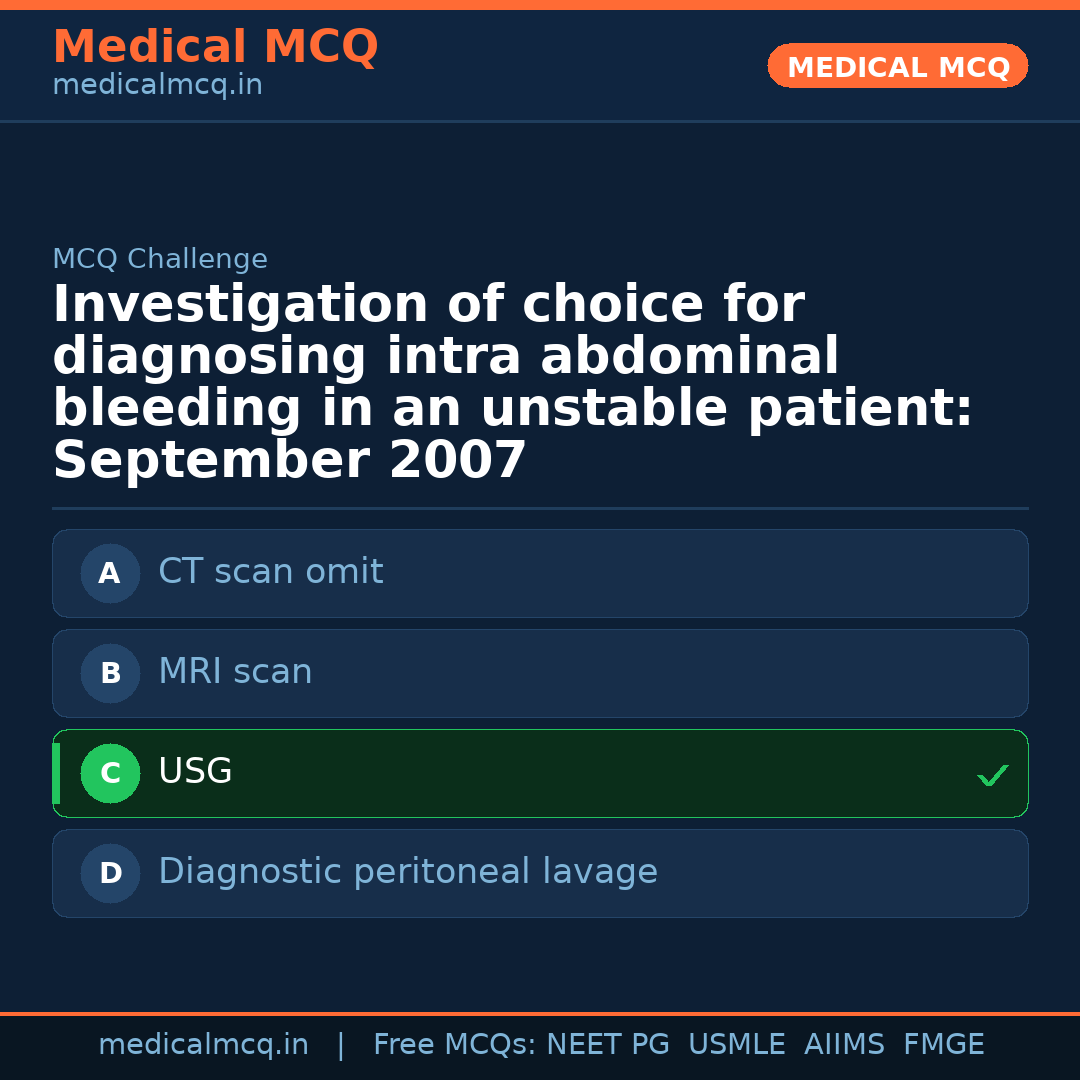Viewport: 1080px width, 1080px height.
Task: Click the MCQ Challenge label
Action: point(160,260)
